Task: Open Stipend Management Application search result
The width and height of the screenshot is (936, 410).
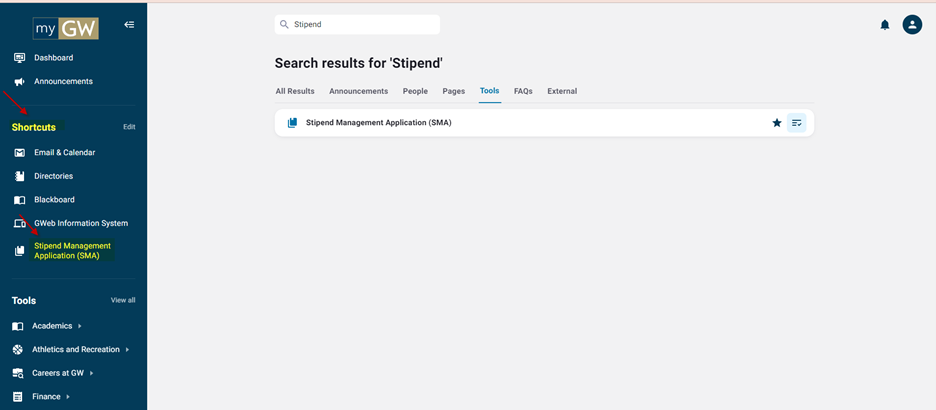Action: point(378,123)
